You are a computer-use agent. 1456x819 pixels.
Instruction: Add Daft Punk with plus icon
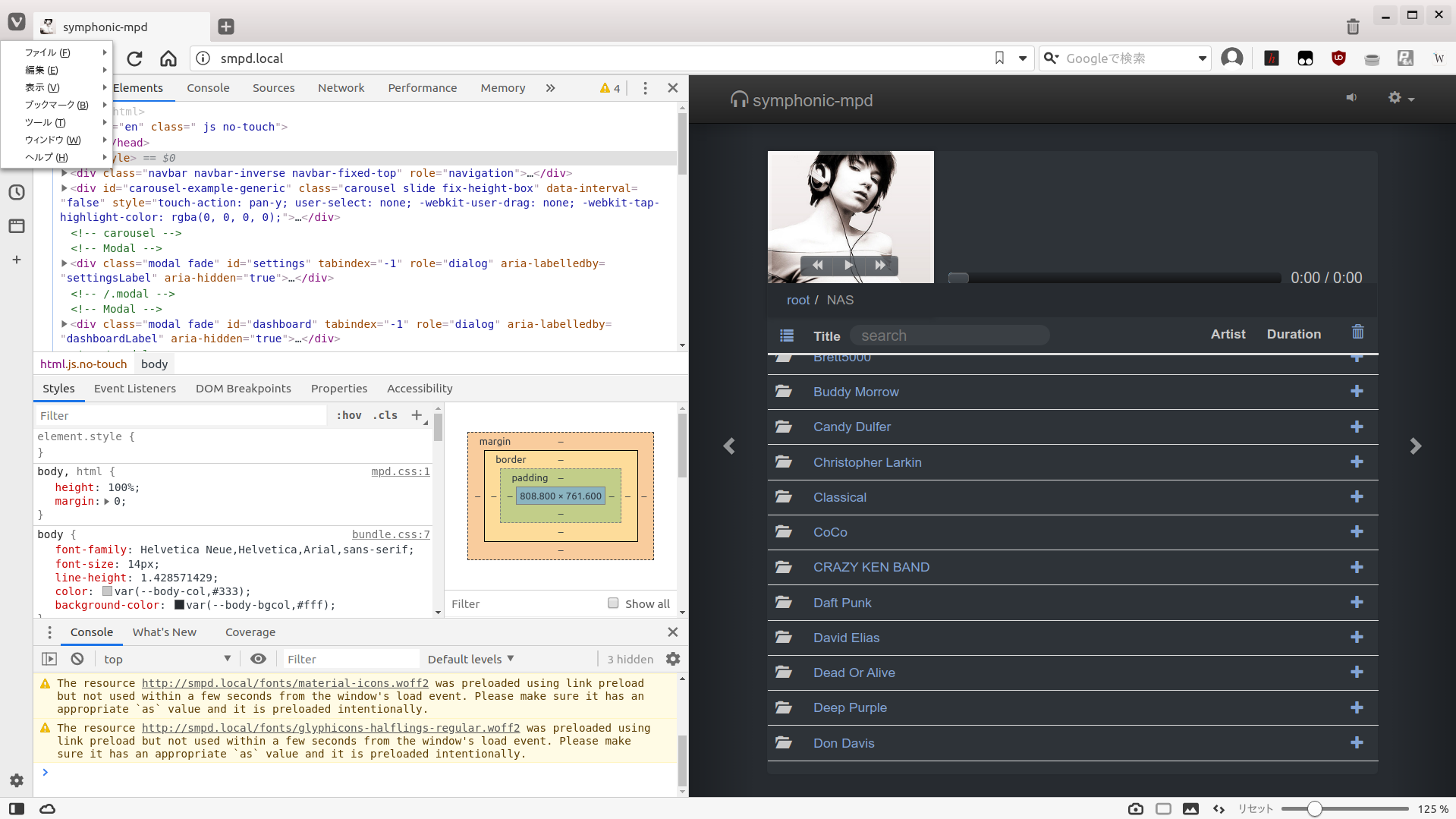[1357, 602]
